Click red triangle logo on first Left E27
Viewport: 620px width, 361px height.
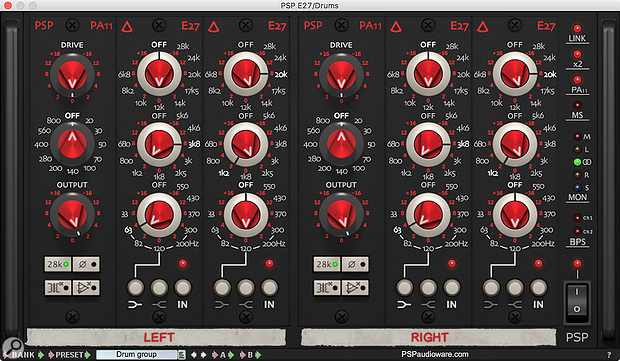127,27
